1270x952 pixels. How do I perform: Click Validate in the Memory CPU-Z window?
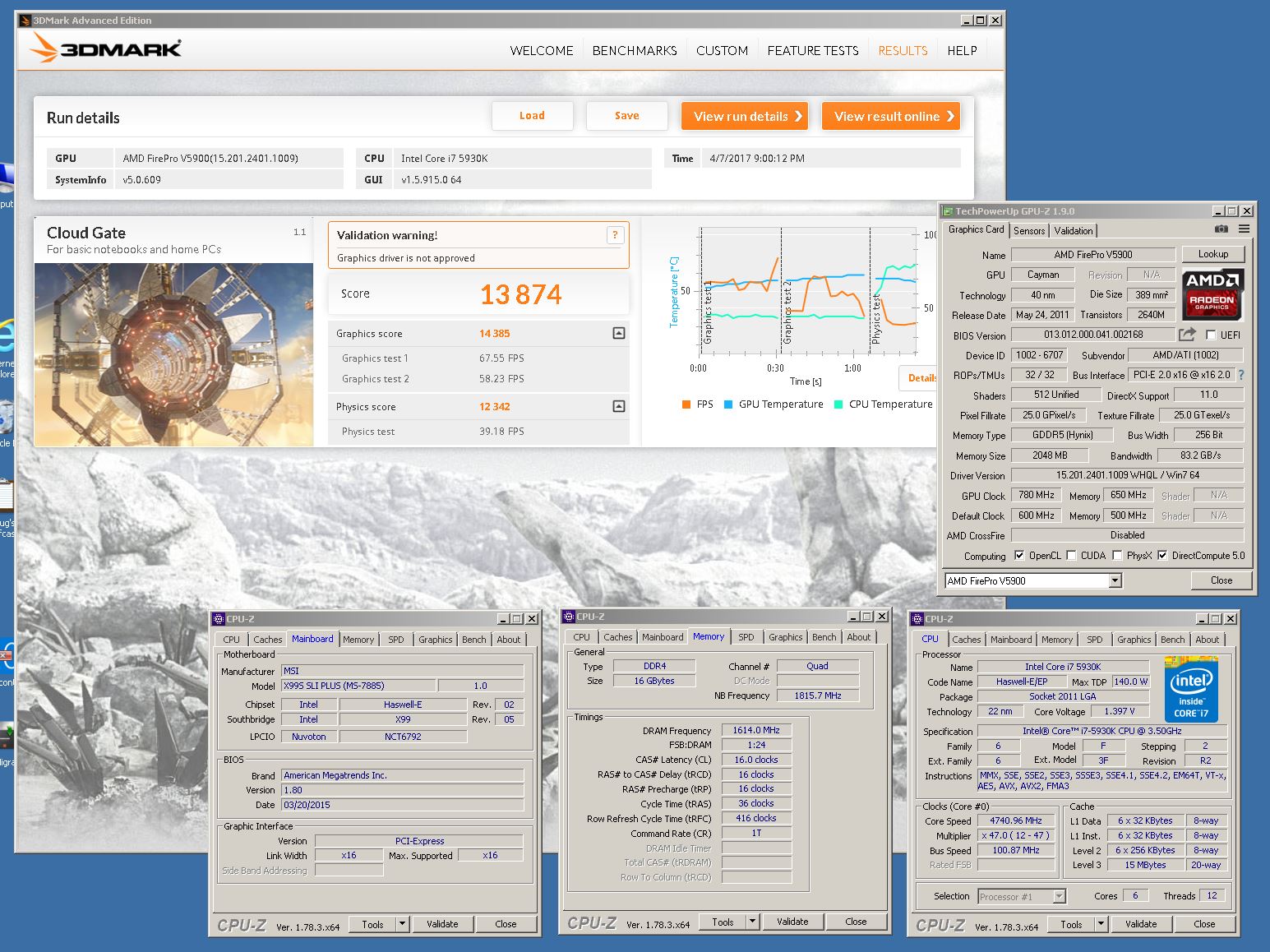pyautogui.click(x=792, y=922)
